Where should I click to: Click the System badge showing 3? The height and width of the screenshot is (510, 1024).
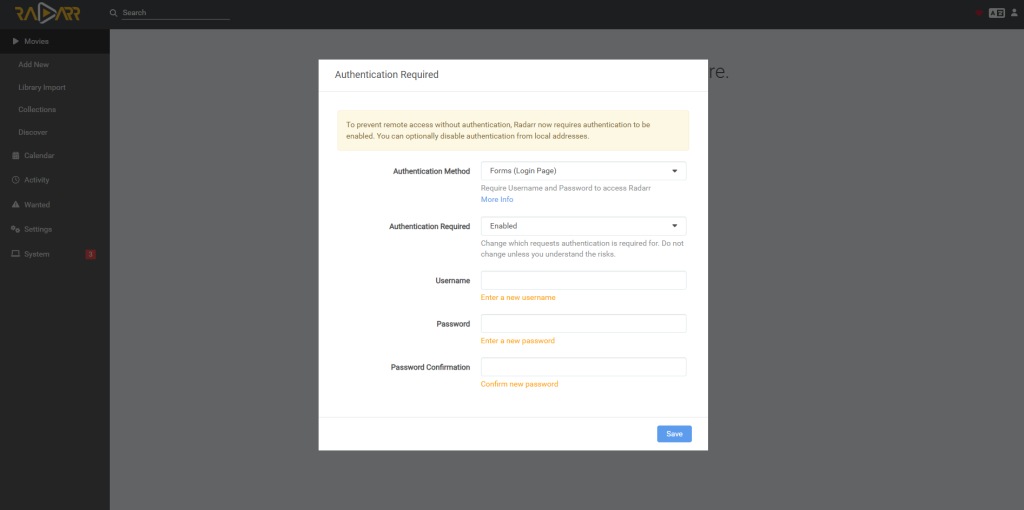pos(90,254)
